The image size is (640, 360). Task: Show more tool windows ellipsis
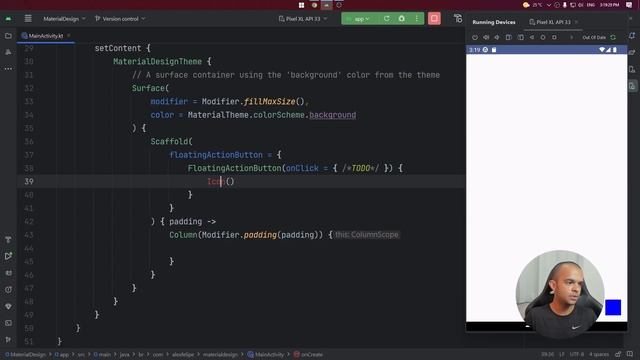point(8,69)
